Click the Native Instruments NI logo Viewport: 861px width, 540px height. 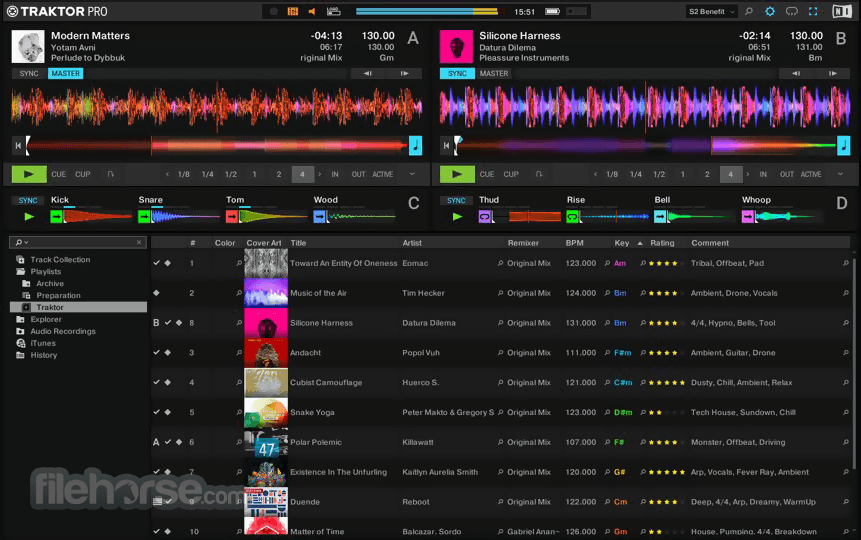click(842, 11)
